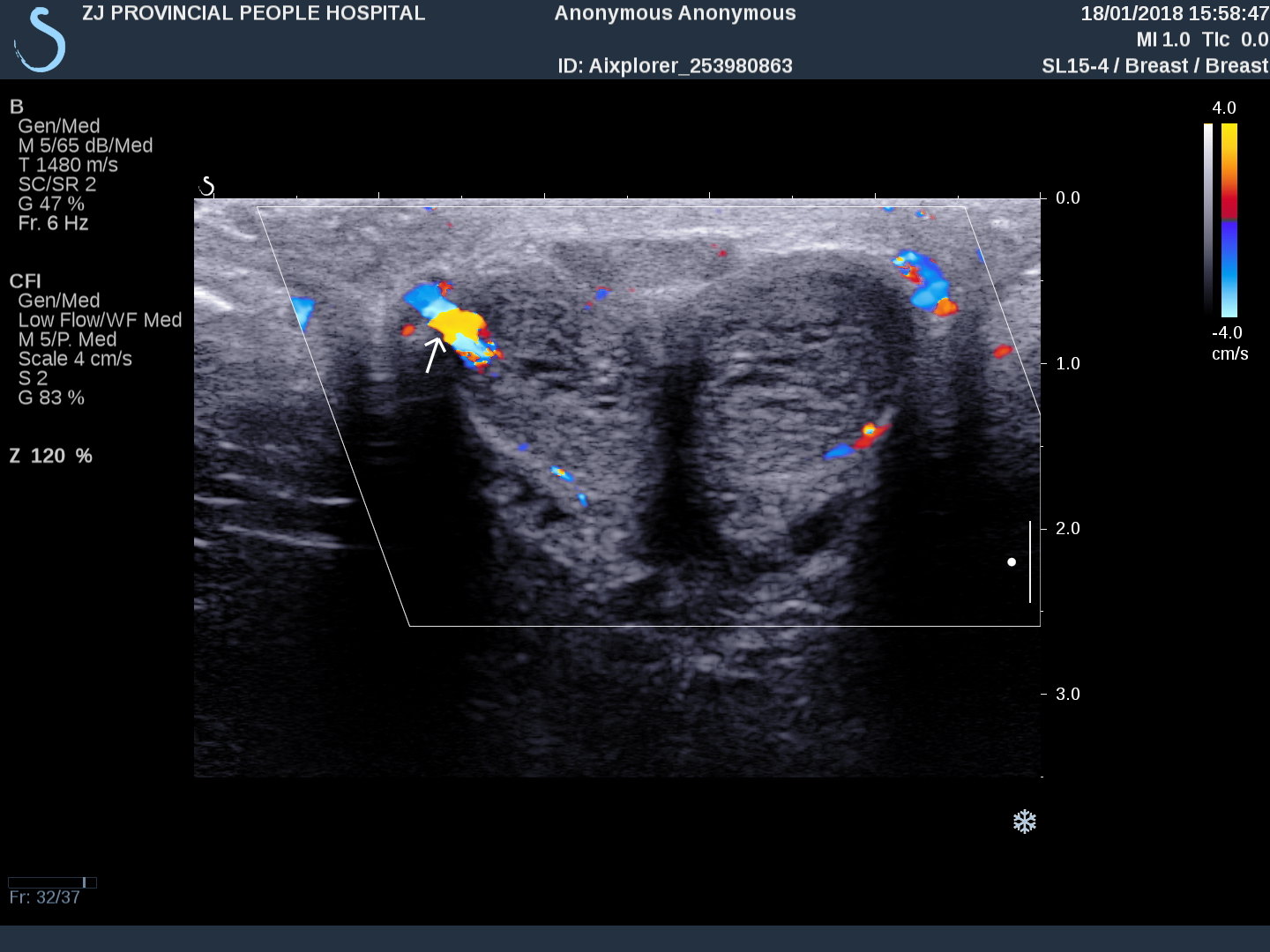Select the date and time '18/01/2018 15:58:47'

tap(1175, 13)
